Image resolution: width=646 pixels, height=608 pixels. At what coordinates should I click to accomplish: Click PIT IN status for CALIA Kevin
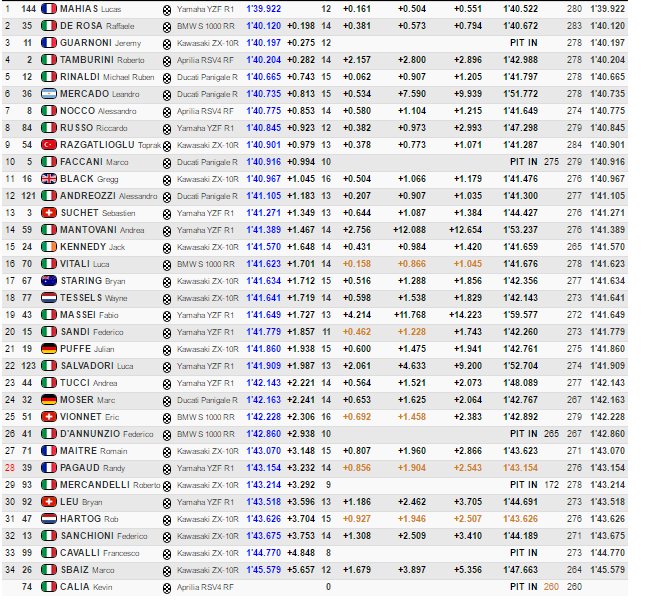coord(524,587)
